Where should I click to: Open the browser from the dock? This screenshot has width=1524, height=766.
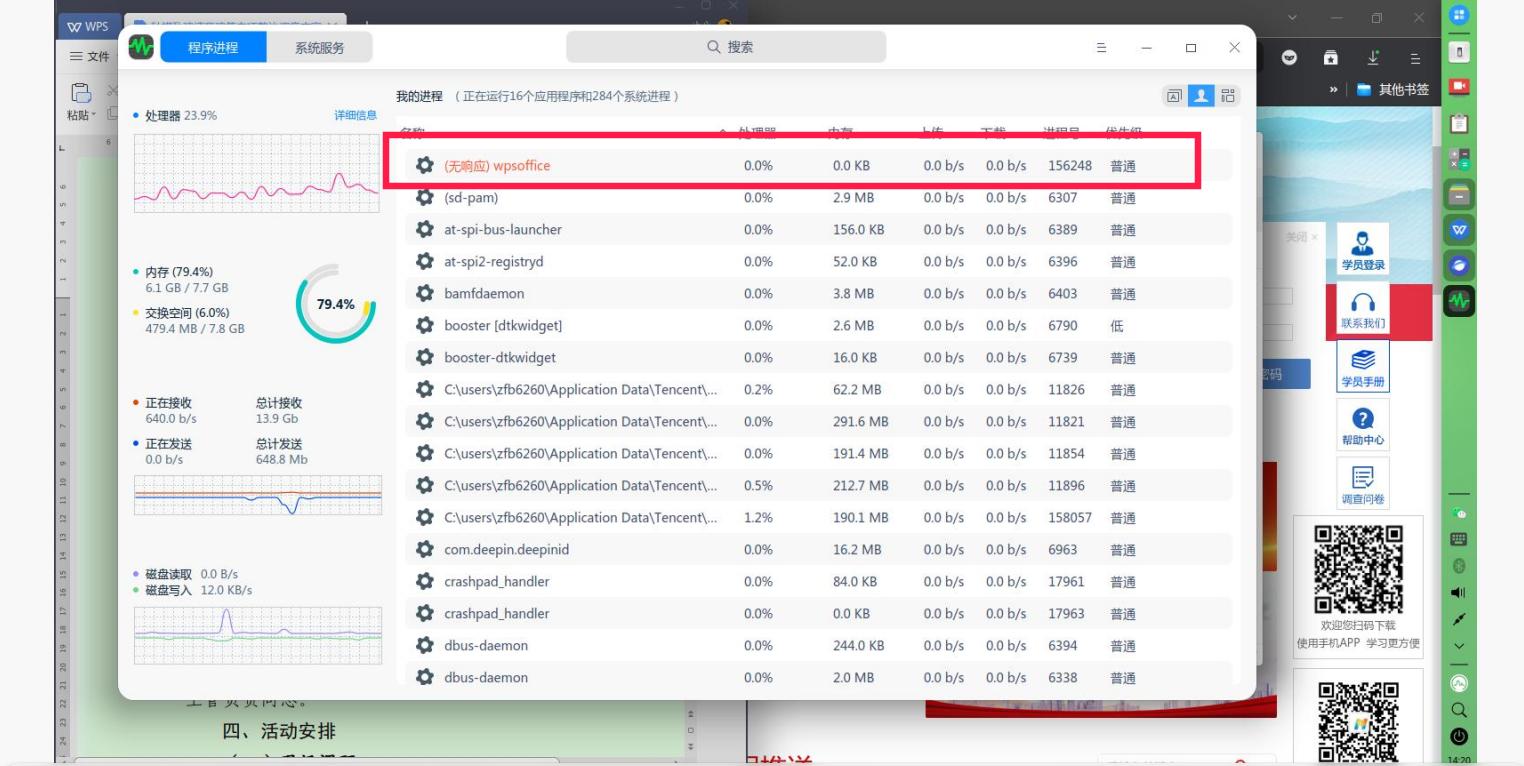1458,266
